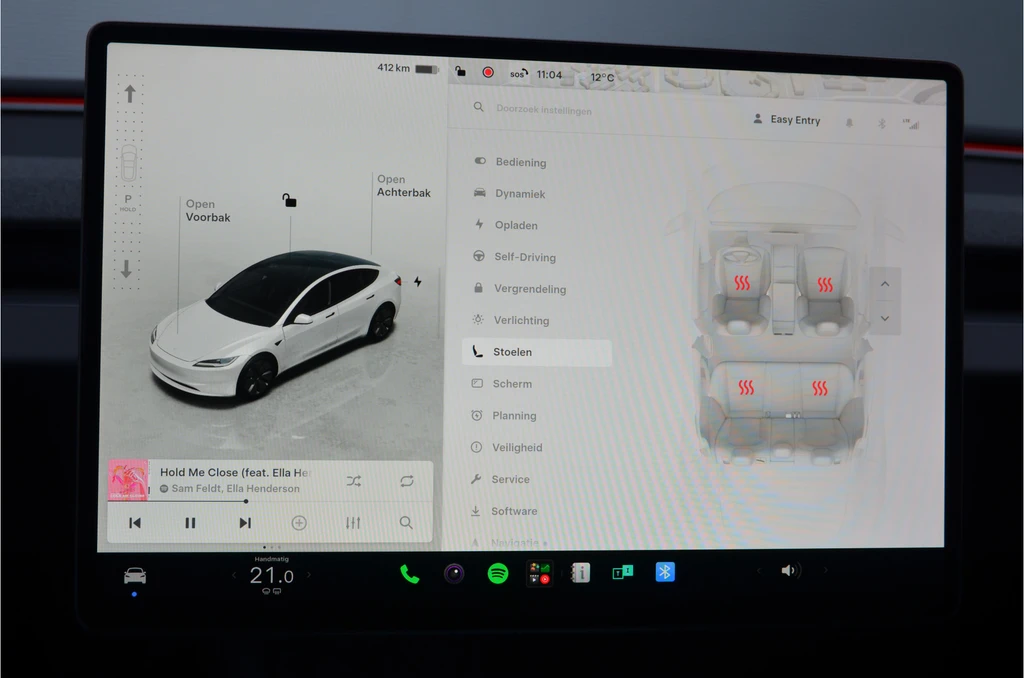The height and width of the screenshot is (678, 1024).
Task: Raise the cabin temperature with right chevron
Action: pyautogui.click(x=309, y=575)
